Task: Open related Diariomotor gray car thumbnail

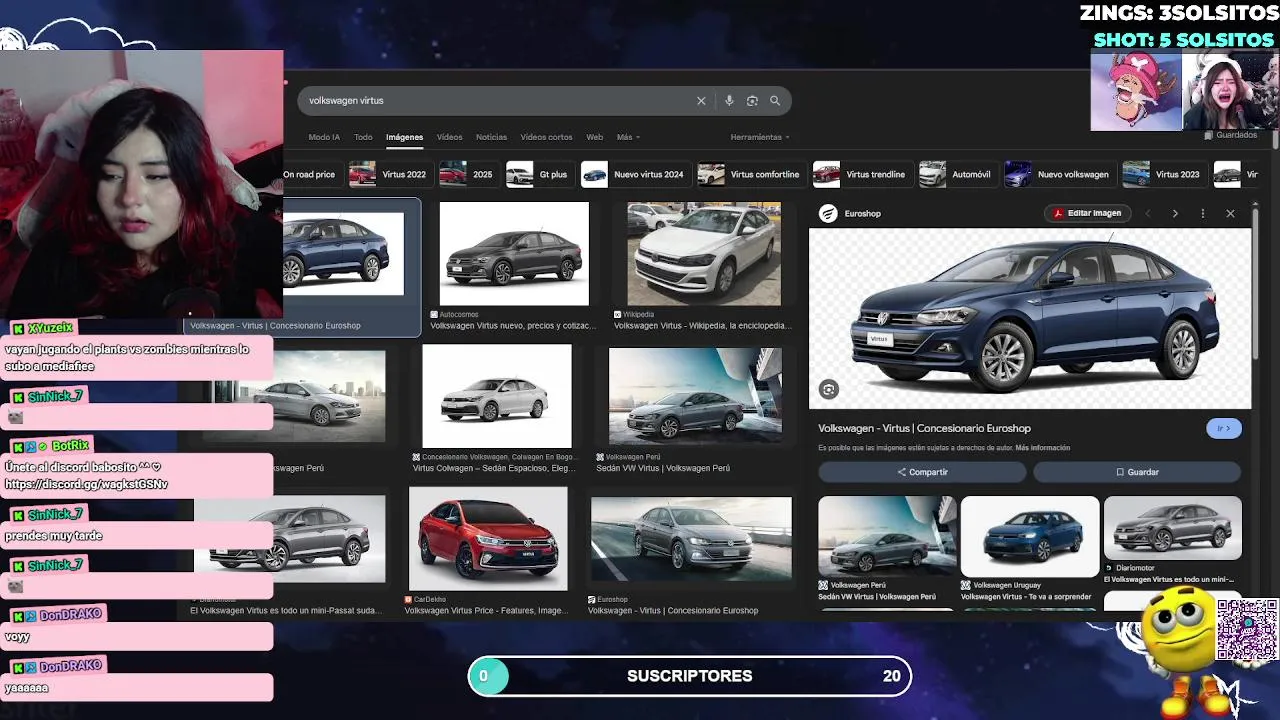Action: click(1173, 530)
